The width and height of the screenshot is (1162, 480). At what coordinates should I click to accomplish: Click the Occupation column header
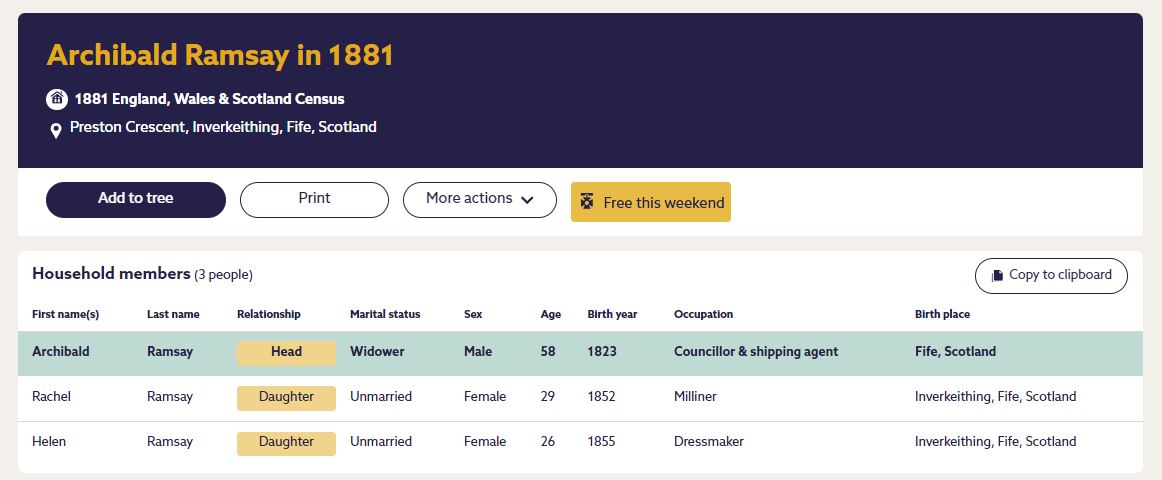coord(703,314)
